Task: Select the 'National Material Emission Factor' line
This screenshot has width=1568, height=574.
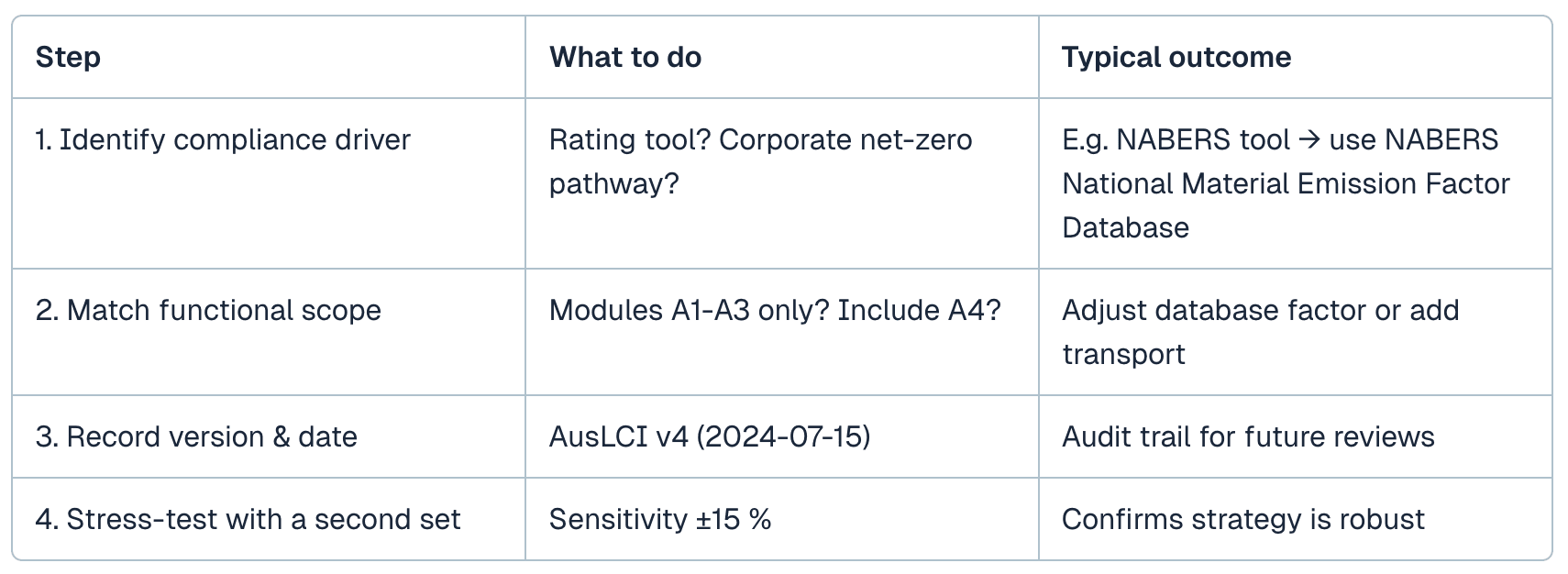Action: point(1286,183)
